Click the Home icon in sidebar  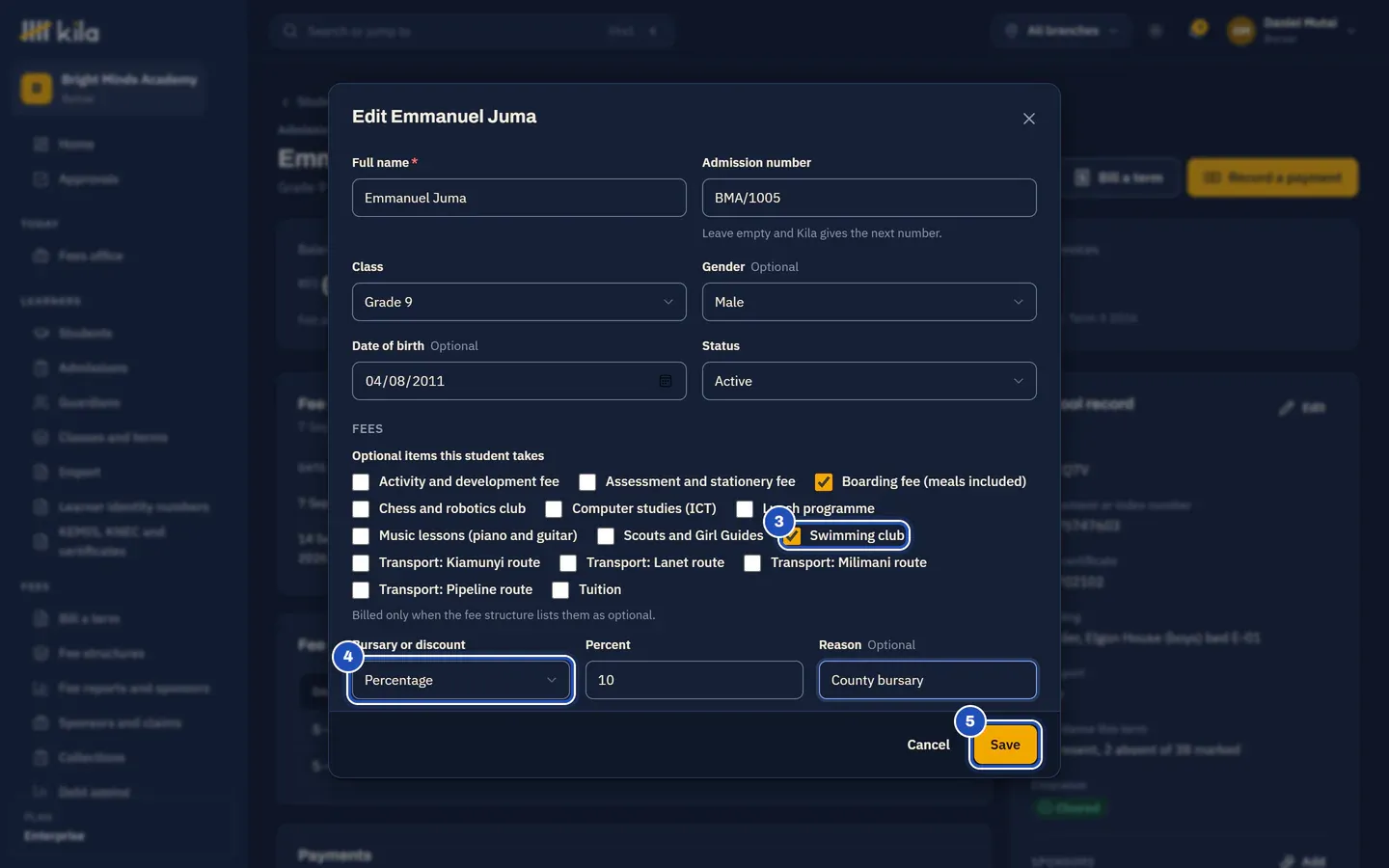[41, 144]
